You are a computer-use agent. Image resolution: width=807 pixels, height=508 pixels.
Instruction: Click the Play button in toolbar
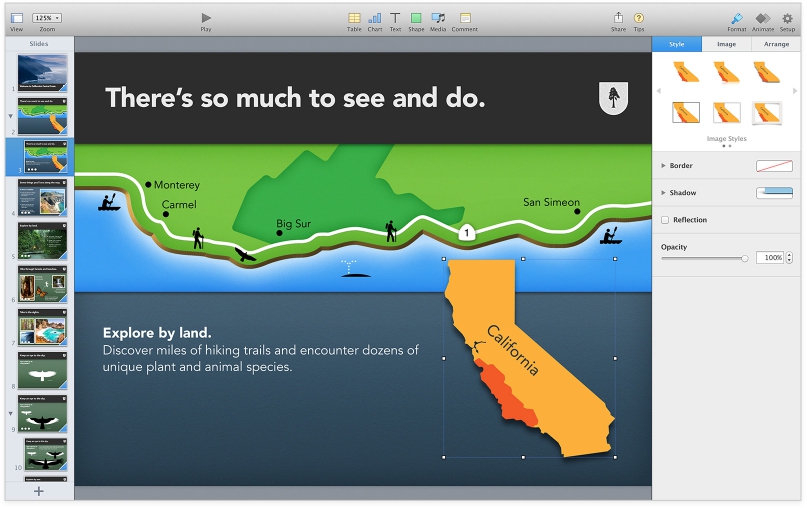(x=206, y=18)
